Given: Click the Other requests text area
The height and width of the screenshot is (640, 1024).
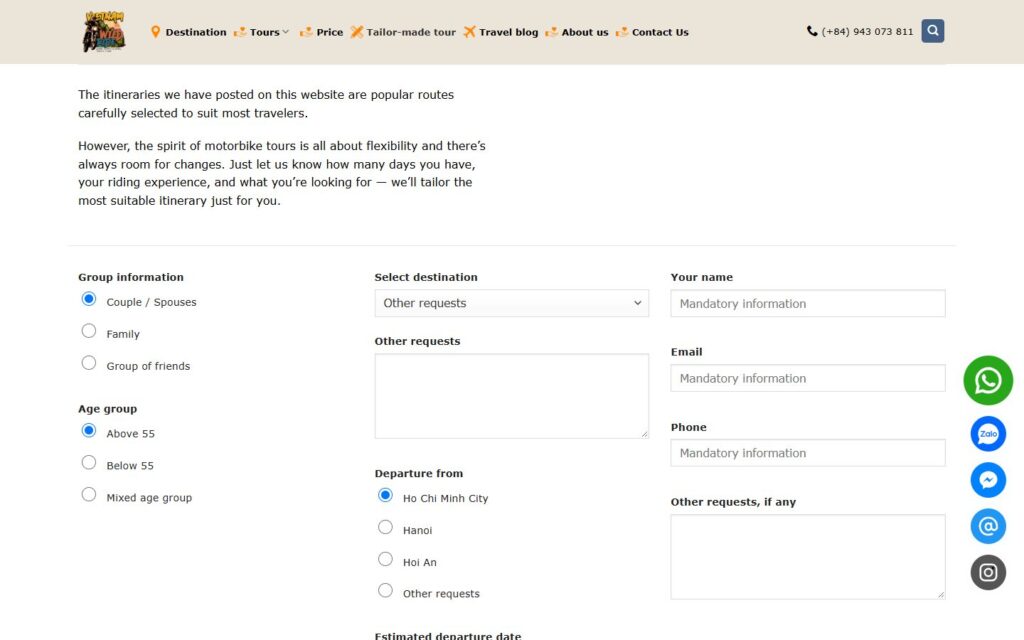Looking at the screenshot, I should tap(511, 396).
